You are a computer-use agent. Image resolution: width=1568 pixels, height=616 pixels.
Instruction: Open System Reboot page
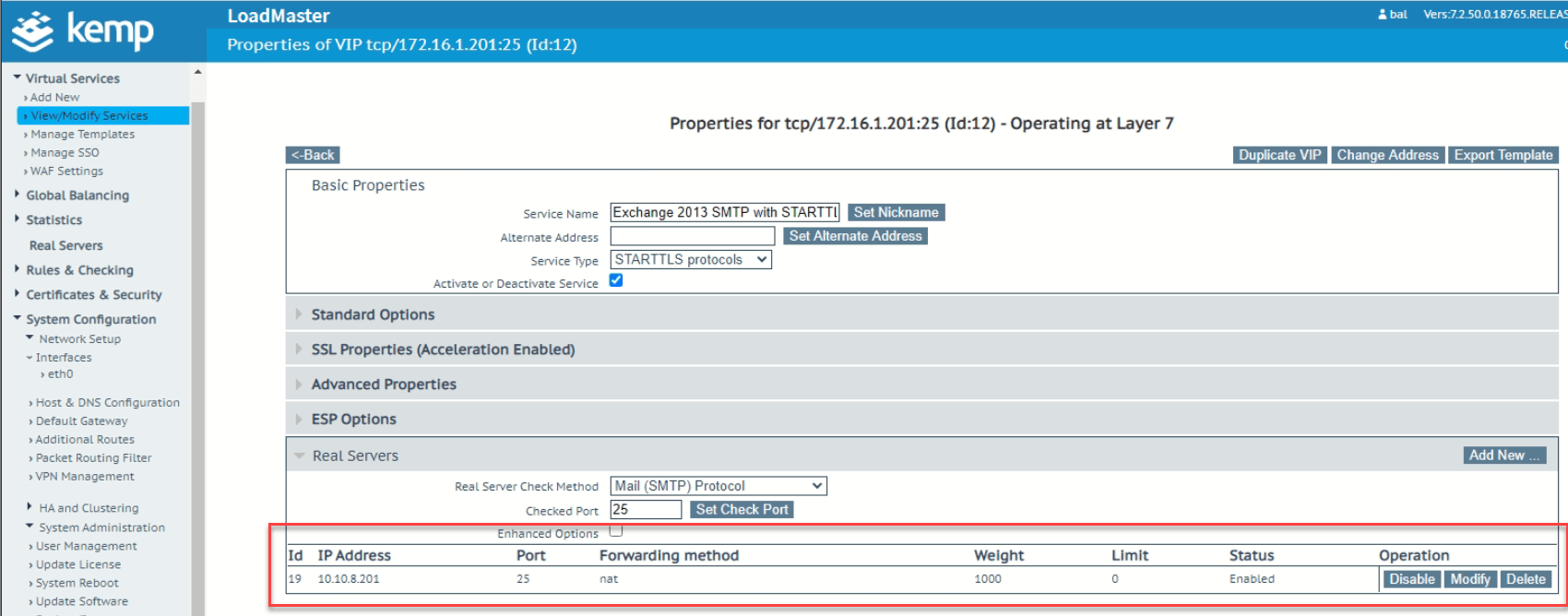pos(77,584)
